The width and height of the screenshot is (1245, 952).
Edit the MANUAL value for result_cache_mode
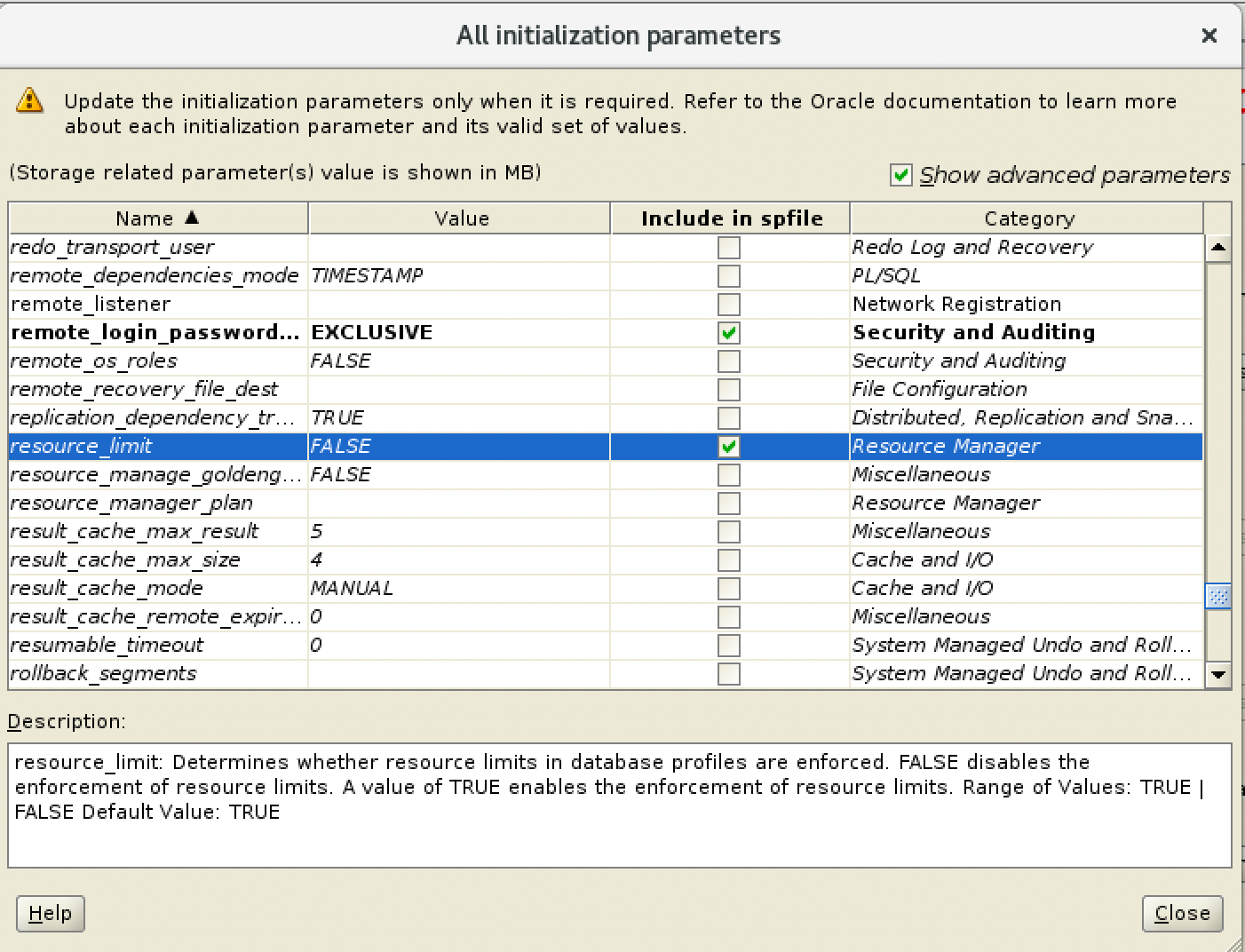click(x=459, y=588)
